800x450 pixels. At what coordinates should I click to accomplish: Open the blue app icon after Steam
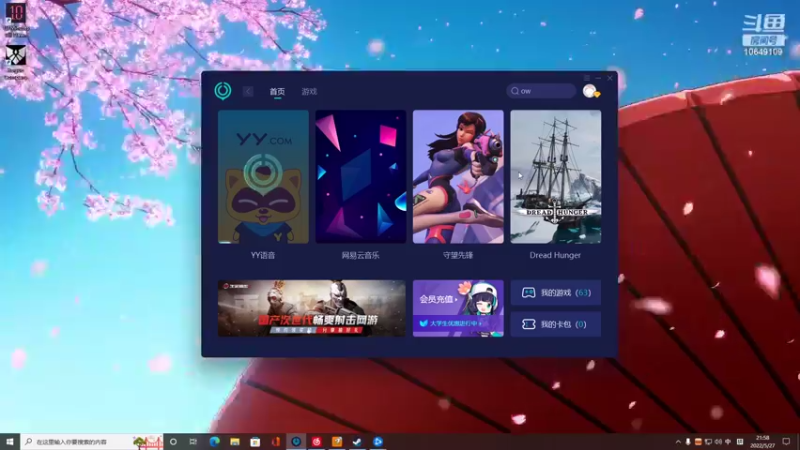pyautogui.click(x=378, y=441)
